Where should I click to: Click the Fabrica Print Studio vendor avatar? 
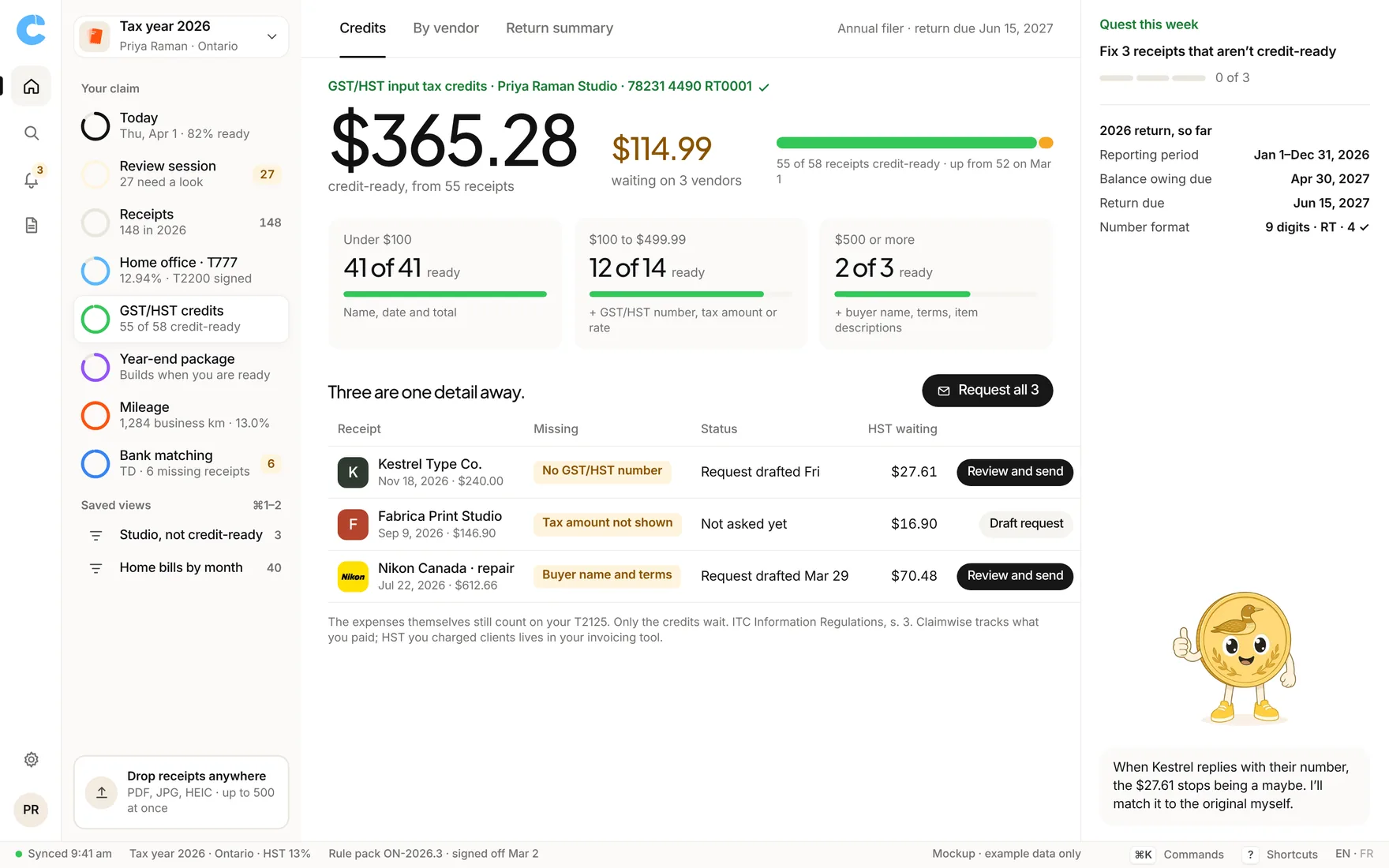353,524
